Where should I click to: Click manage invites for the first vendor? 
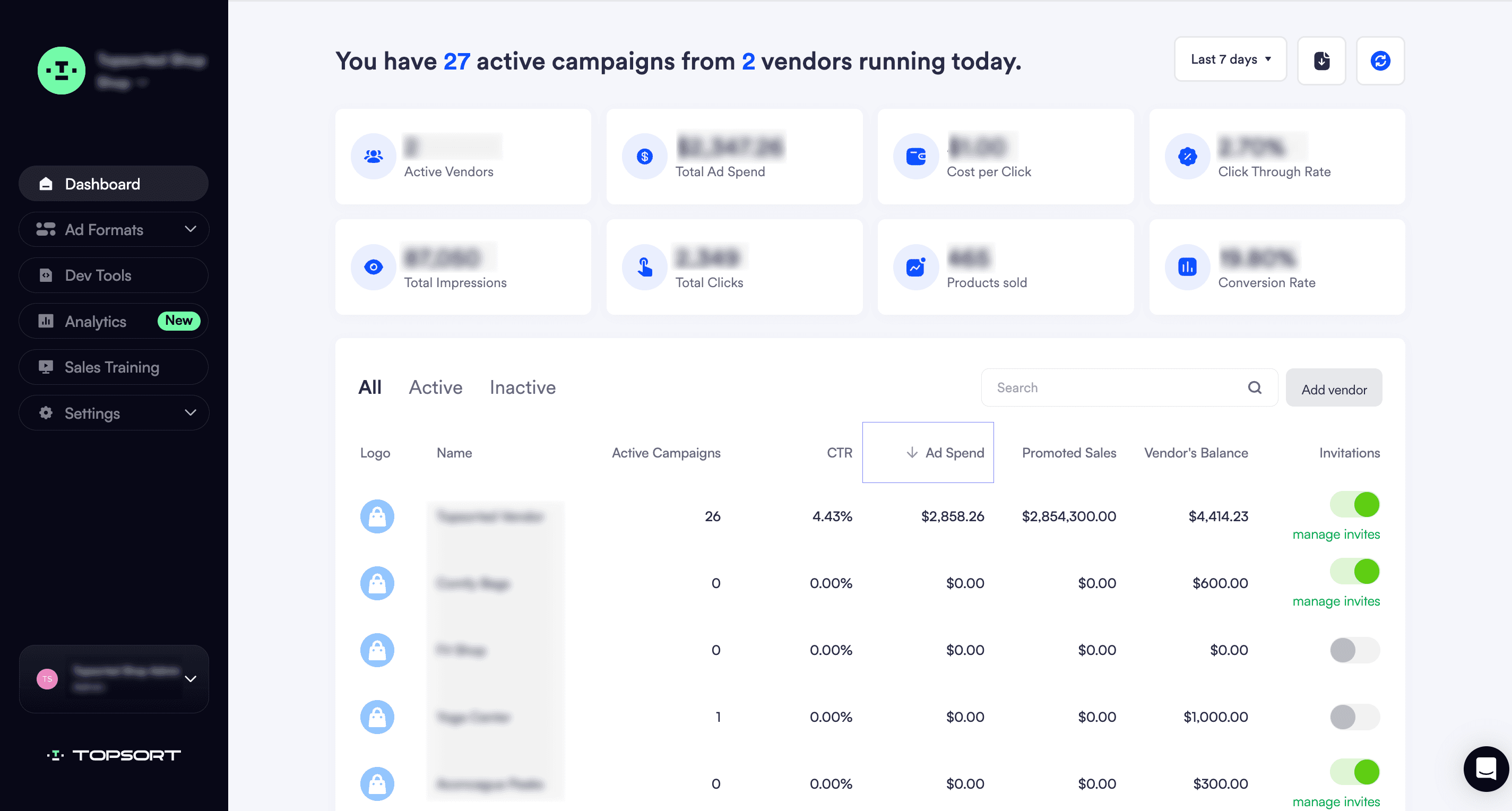[1336, 534]
